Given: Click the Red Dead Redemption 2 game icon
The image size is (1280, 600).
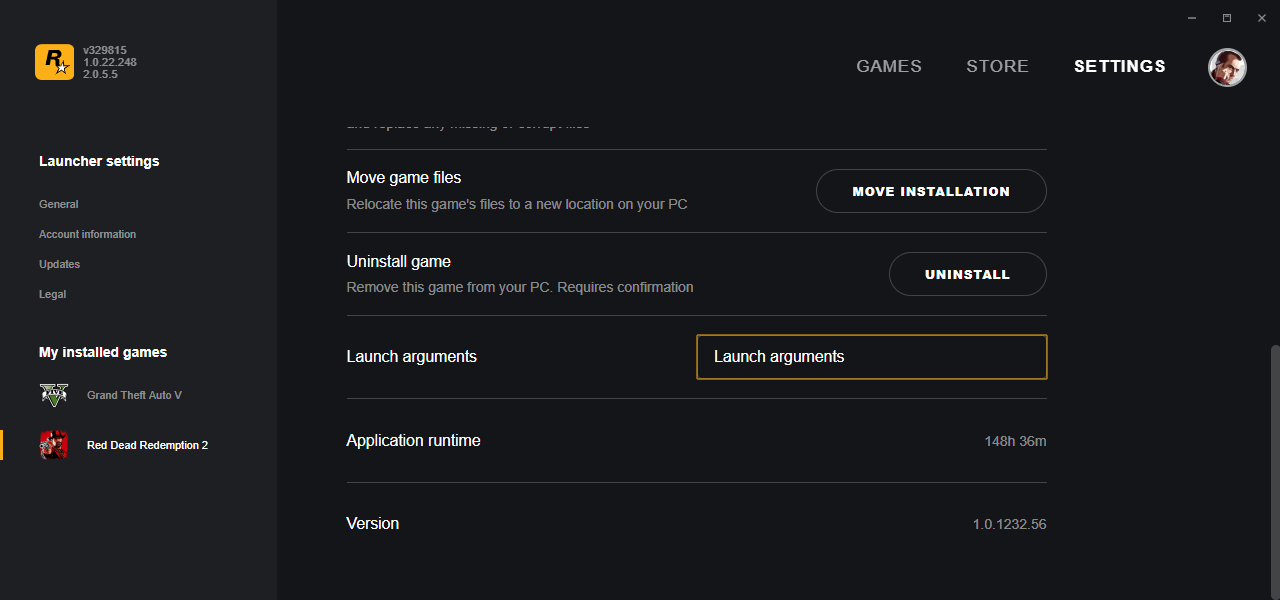Looking at the screenshot, I should [54, 445].
